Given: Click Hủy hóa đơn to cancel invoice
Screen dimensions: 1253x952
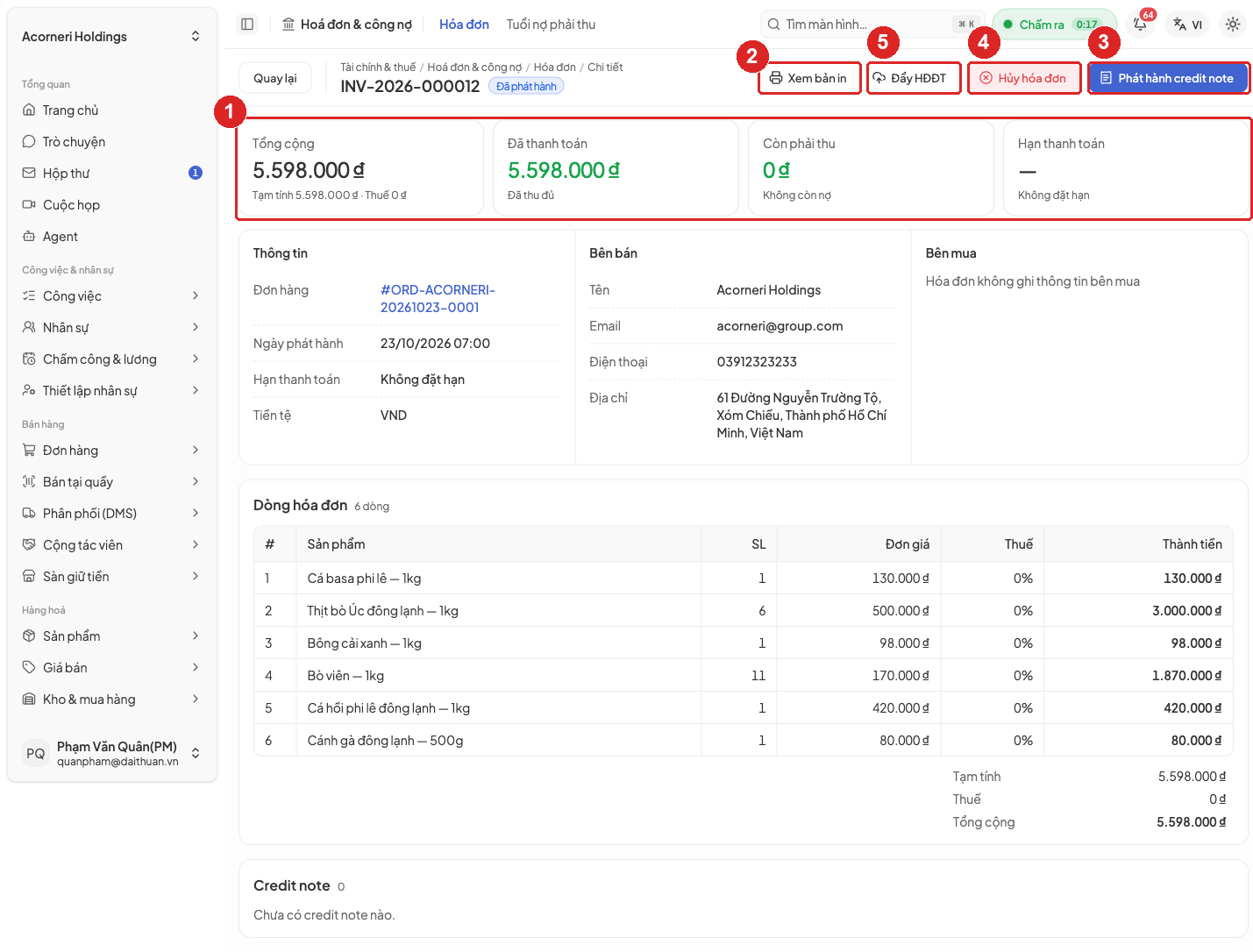Looking at the screenshot, I should [x=1023, y=78].
